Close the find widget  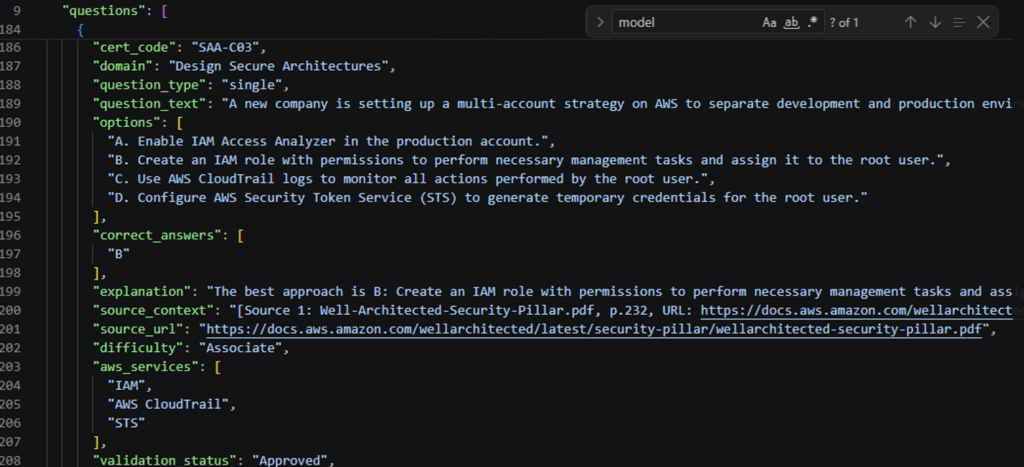click(x=983, y=22)
